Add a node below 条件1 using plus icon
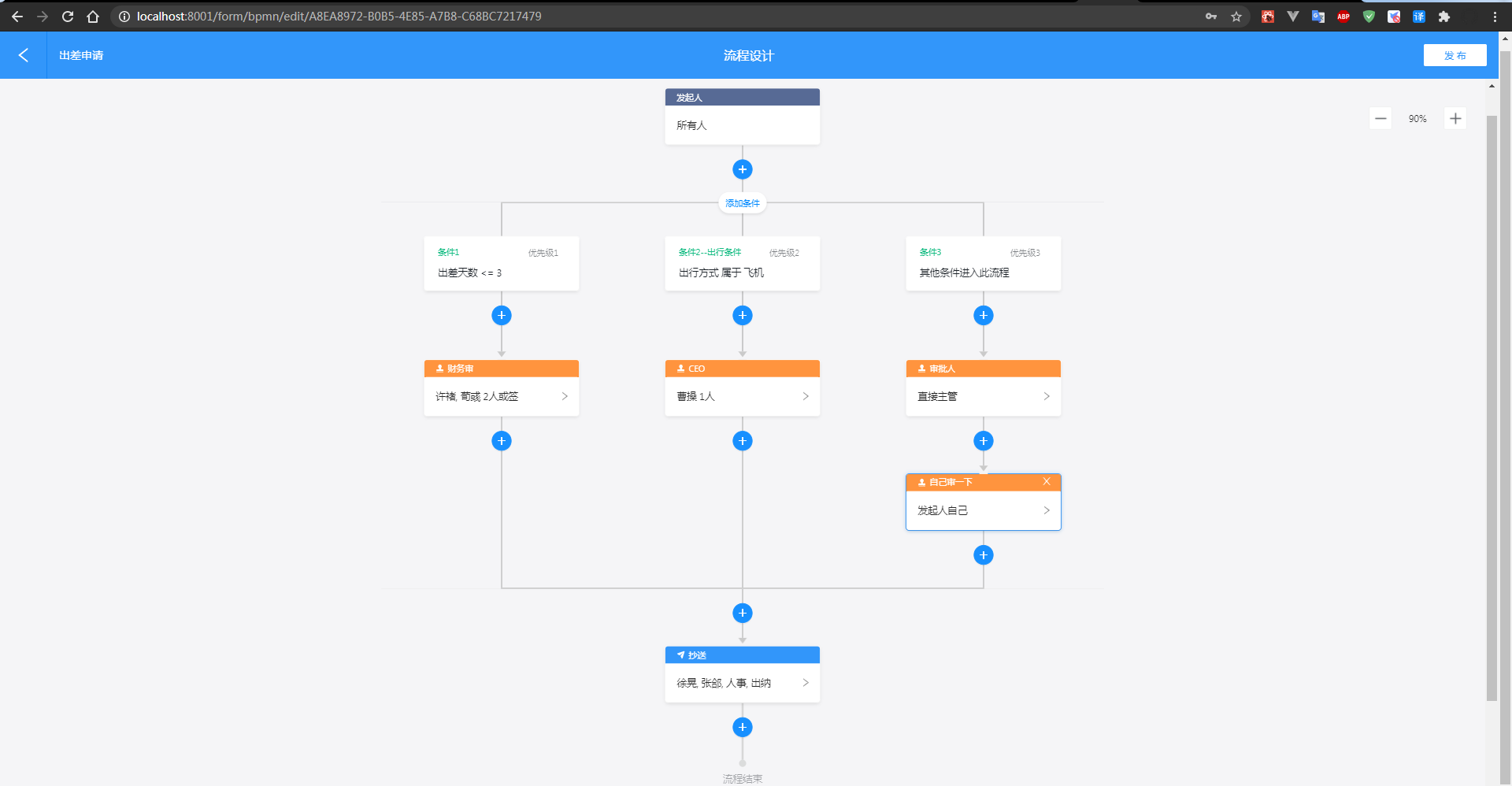 pyautogui.click(x=502, y=315)
